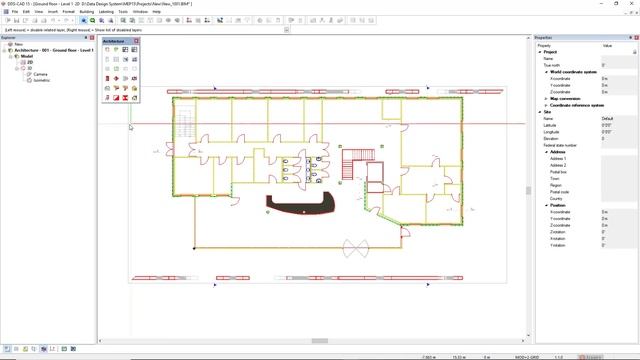Screen dimensions: 640x360
Task: Click the True north value field
Action: [618, 65]
